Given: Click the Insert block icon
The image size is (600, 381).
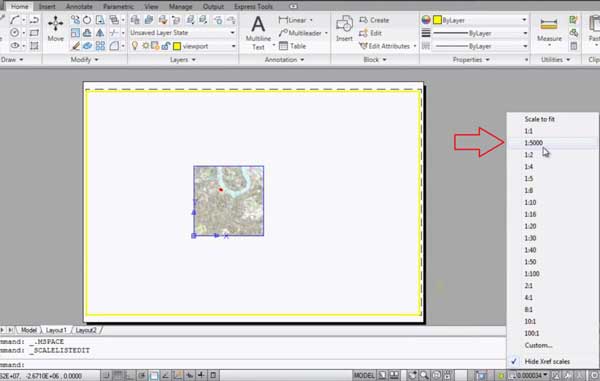Looking at the screenshot, I should coord(344,29).
